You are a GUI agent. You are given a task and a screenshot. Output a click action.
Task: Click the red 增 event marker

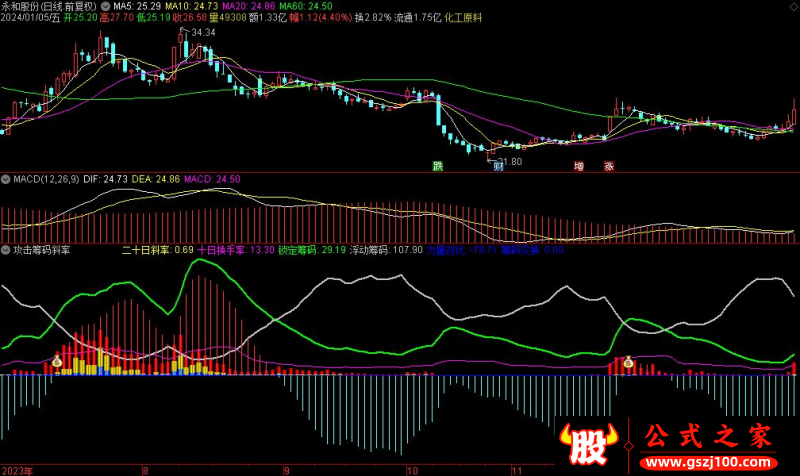tap(578, 166)
